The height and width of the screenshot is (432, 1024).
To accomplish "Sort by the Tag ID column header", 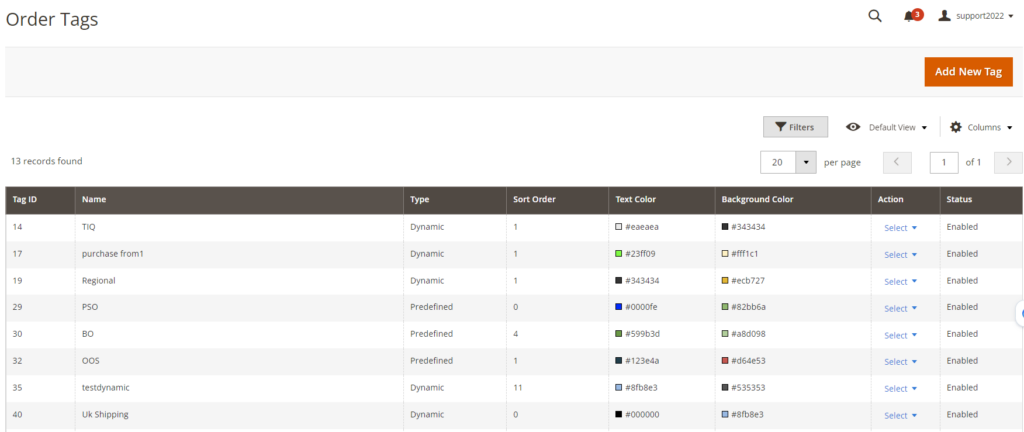I will (x=25, y=199).
